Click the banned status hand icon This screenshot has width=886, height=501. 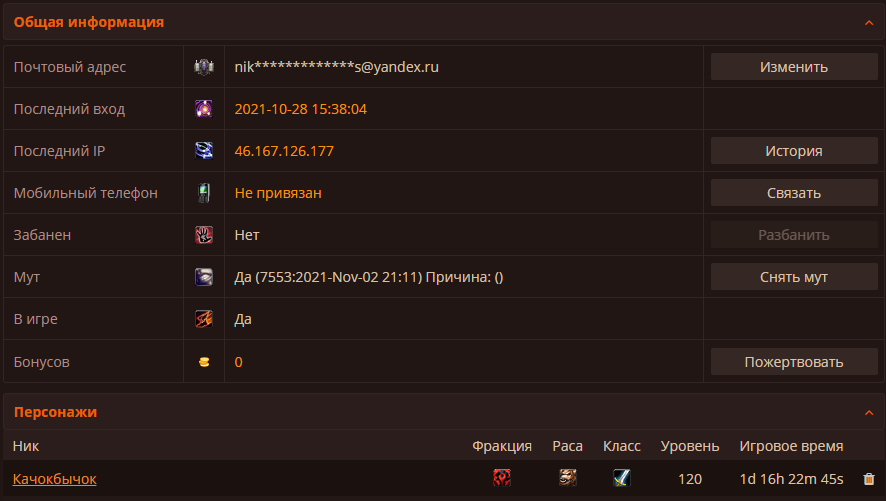204,234
